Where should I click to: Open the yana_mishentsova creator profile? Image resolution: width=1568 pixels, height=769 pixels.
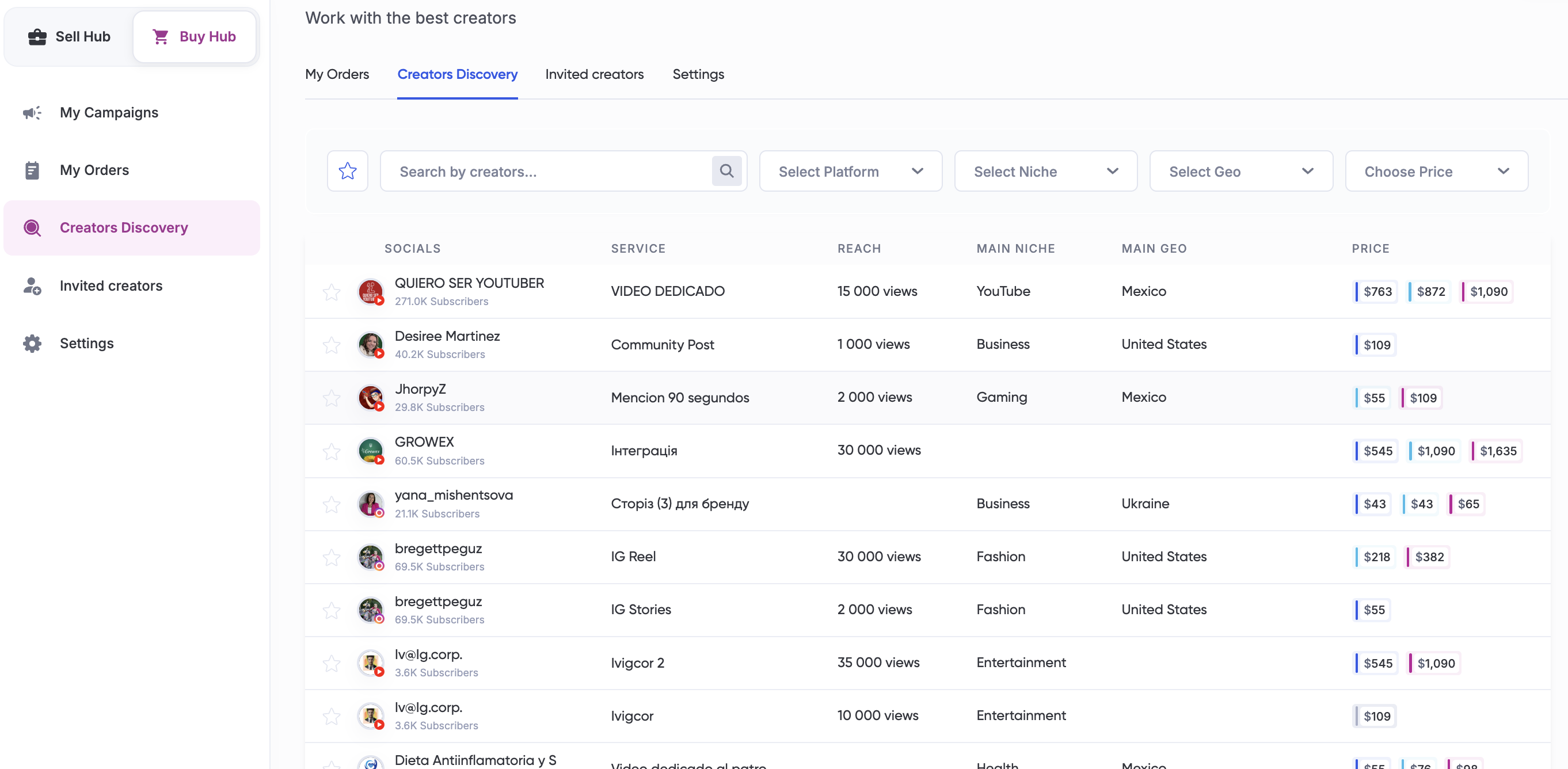coord(454,495)
